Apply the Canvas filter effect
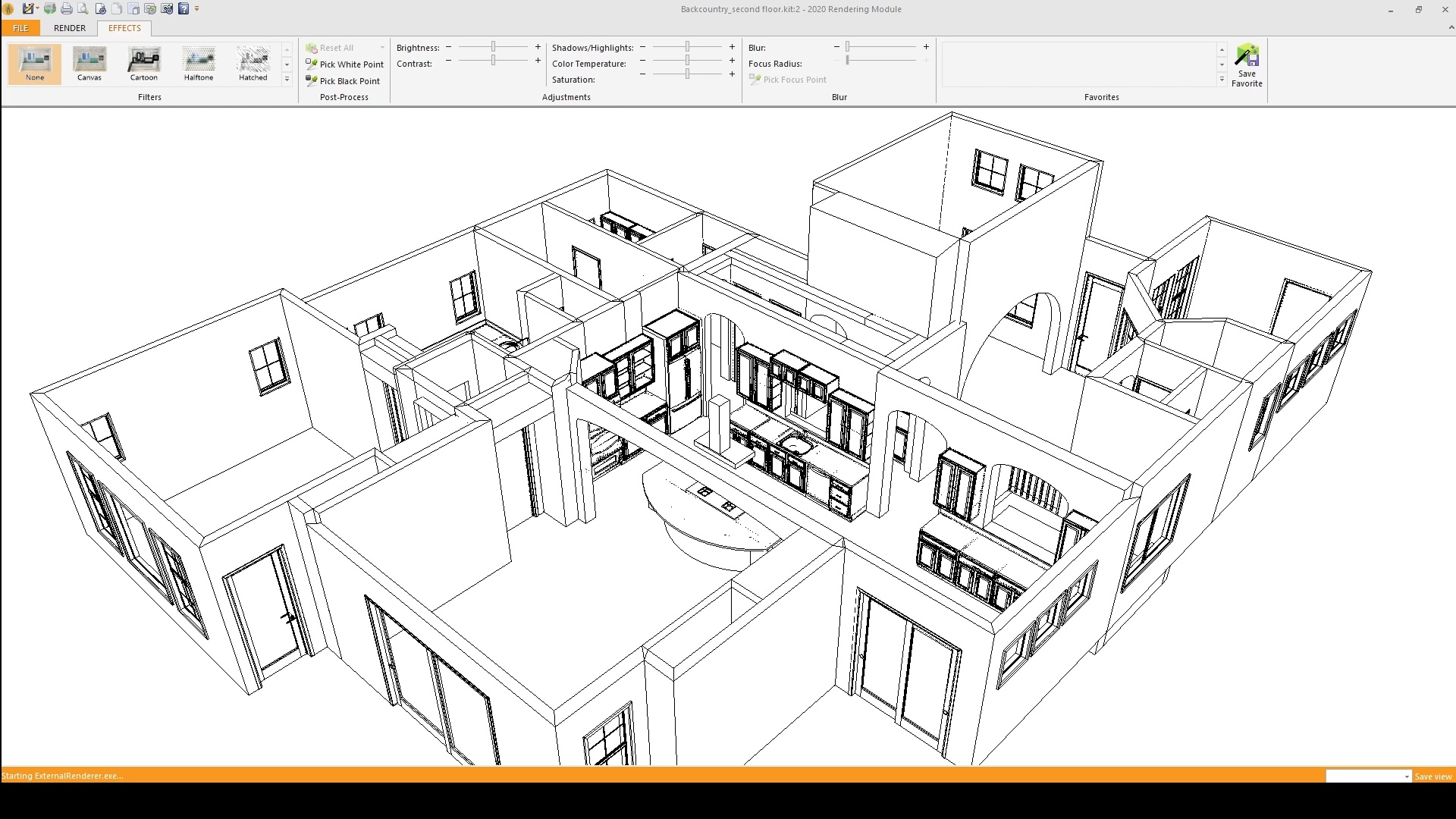Viewport: 1456px width, 819px height. click(x=89, y=64)
